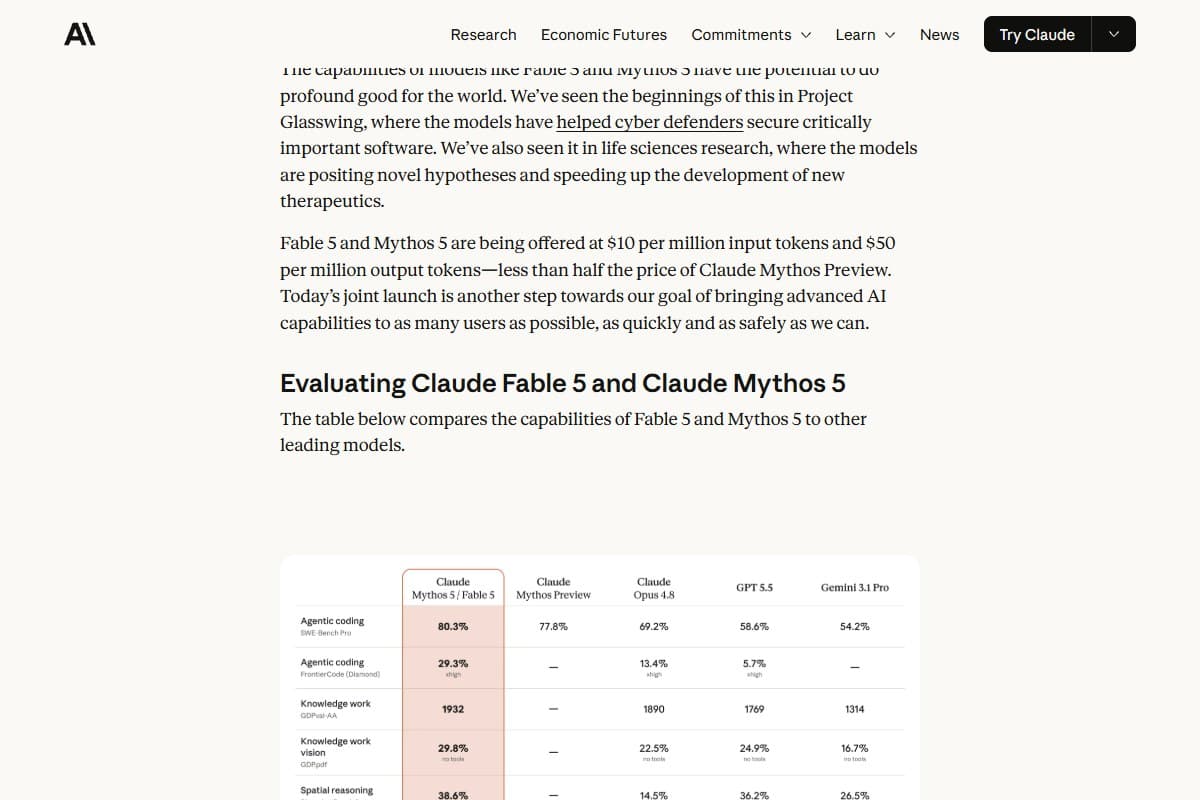Click the heading 'Evaluating Claude Fable 5 and Claude Mythos 5'
Viewport: 1200px width, 800px height.
coord(562,384)
